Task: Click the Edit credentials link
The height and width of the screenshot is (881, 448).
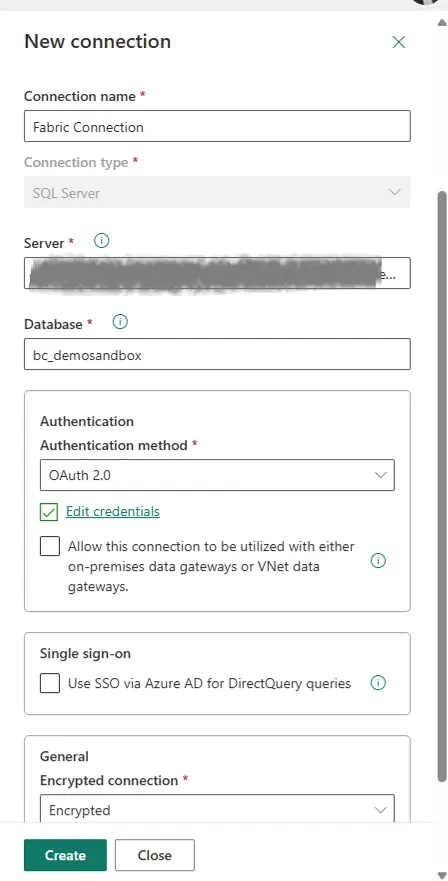Action: 113,511
